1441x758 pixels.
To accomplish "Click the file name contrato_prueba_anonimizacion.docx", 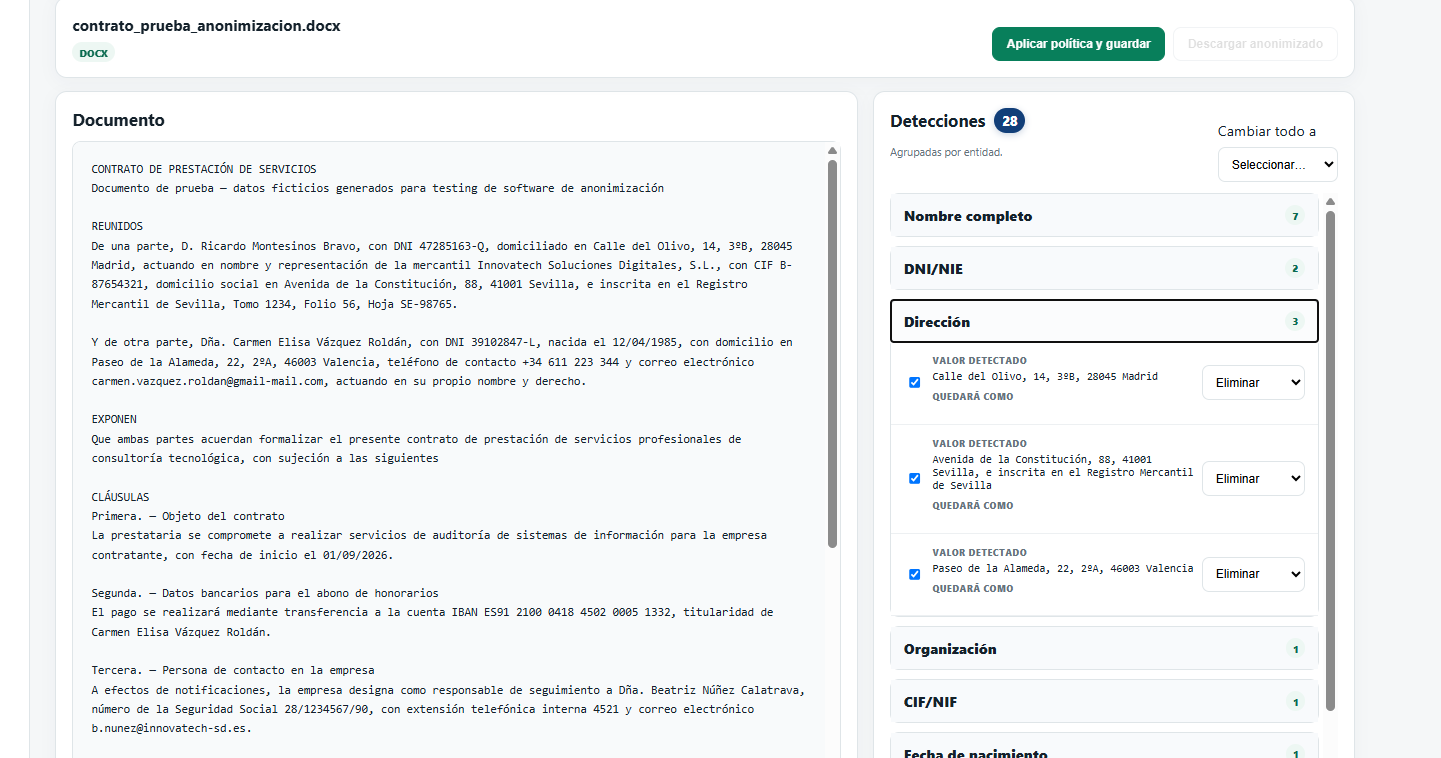I will [x=207, y=26].
